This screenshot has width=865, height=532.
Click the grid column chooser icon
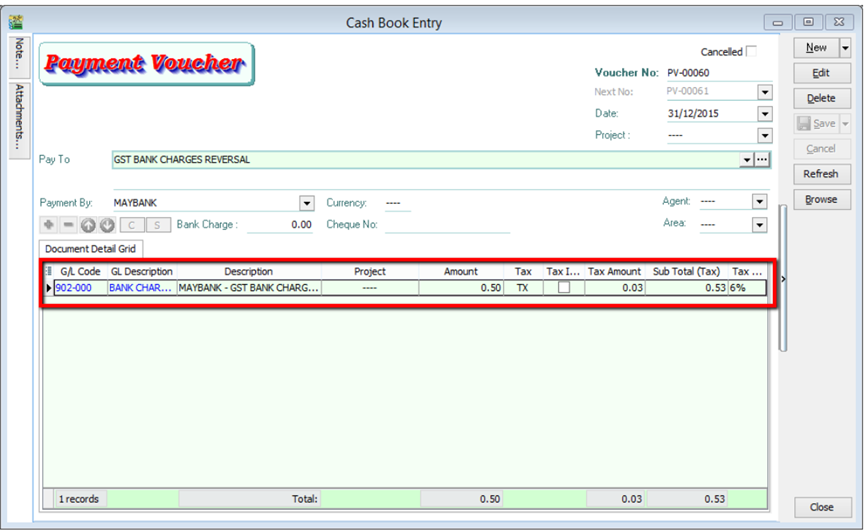[x=49, y=272]
